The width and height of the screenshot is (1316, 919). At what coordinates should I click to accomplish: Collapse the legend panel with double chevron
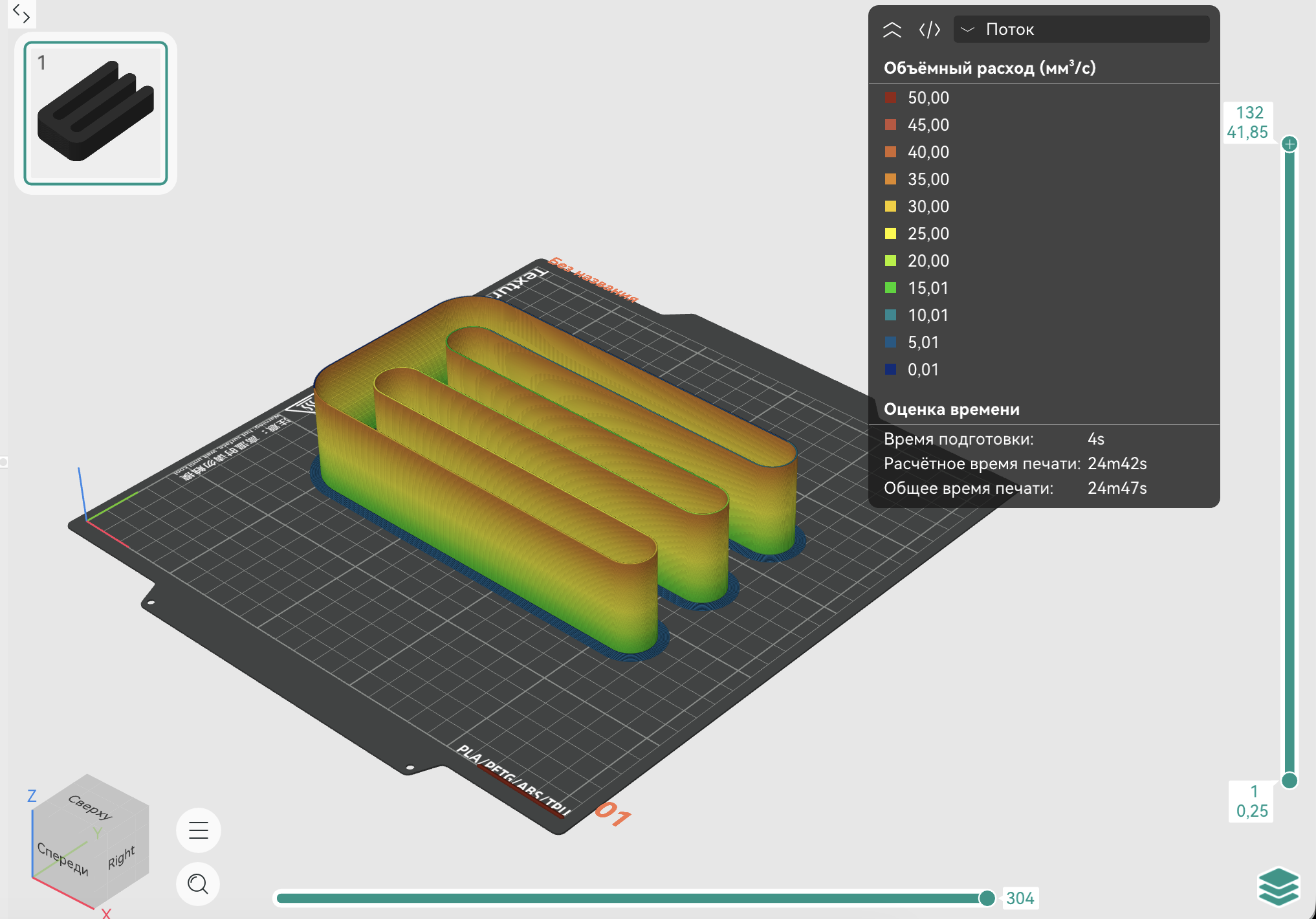[x=892, y=30]
